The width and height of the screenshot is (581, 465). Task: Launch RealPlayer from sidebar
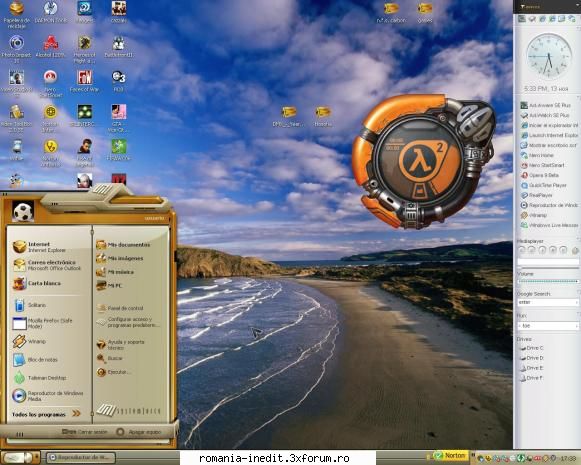[537, 195]
